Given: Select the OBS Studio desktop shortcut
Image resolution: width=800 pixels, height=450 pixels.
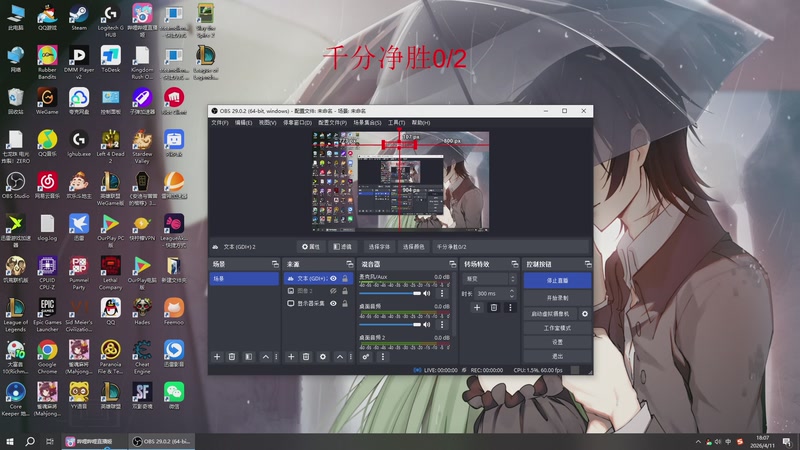Looking at the screenshot, I should (x=15, y=185).
